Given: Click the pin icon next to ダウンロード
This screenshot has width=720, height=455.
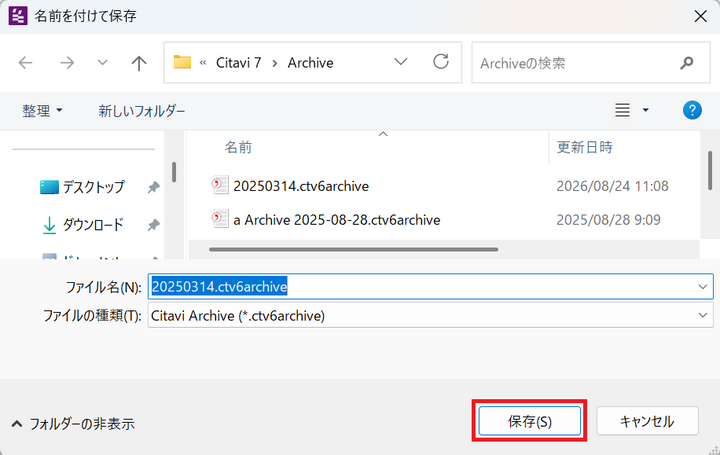Looking at the screenshot, I should (x=153, y=225).
